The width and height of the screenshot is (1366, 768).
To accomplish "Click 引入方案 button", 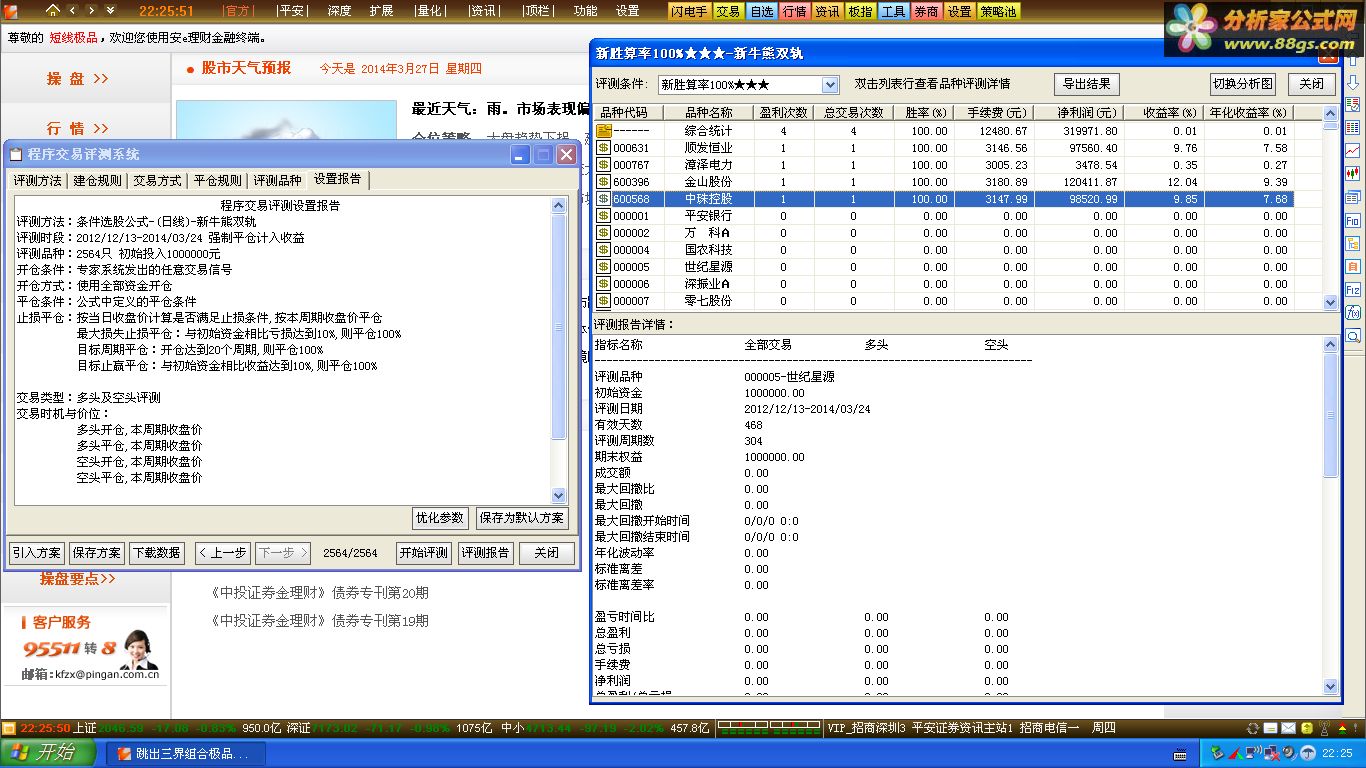I will (37, 553).
